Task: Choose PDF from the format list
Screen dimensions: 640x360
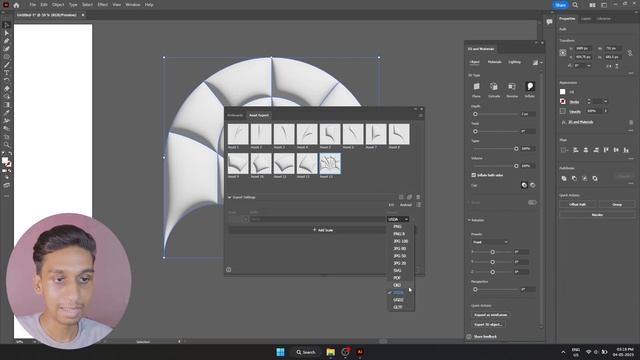Action: pyautogui.click(x=397, y=278)
